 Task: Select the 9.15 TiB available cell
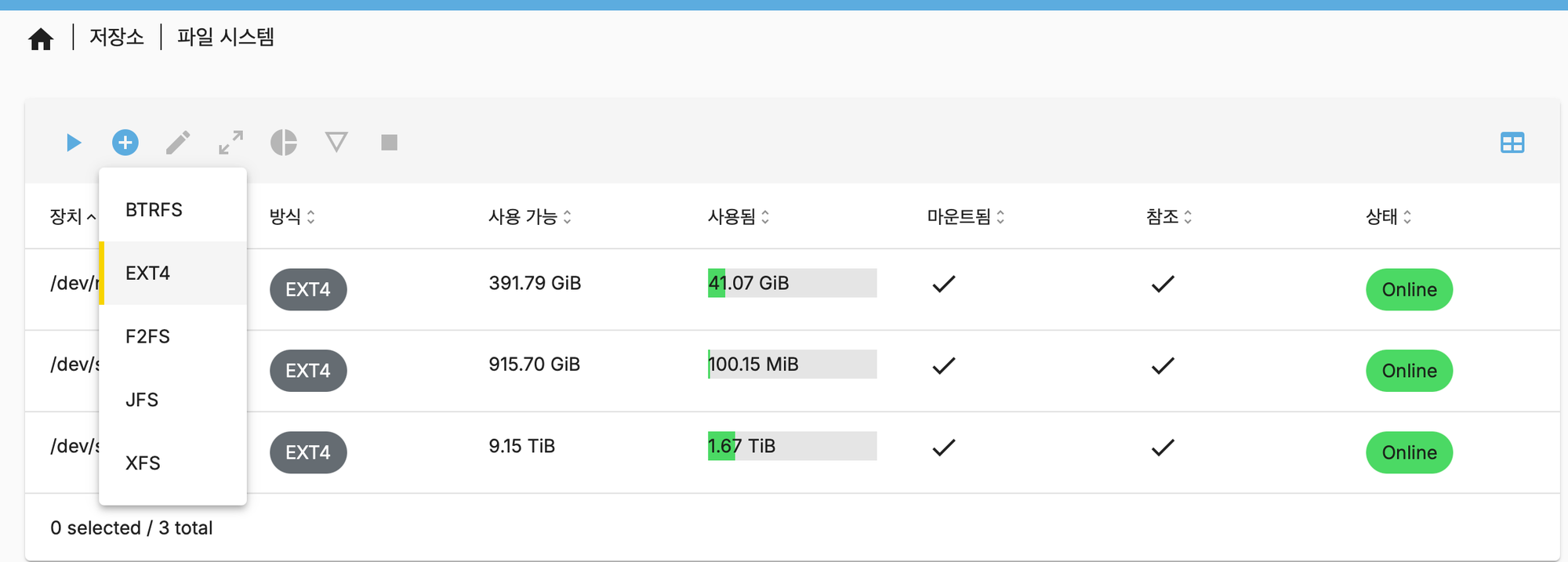click(521, 446)
